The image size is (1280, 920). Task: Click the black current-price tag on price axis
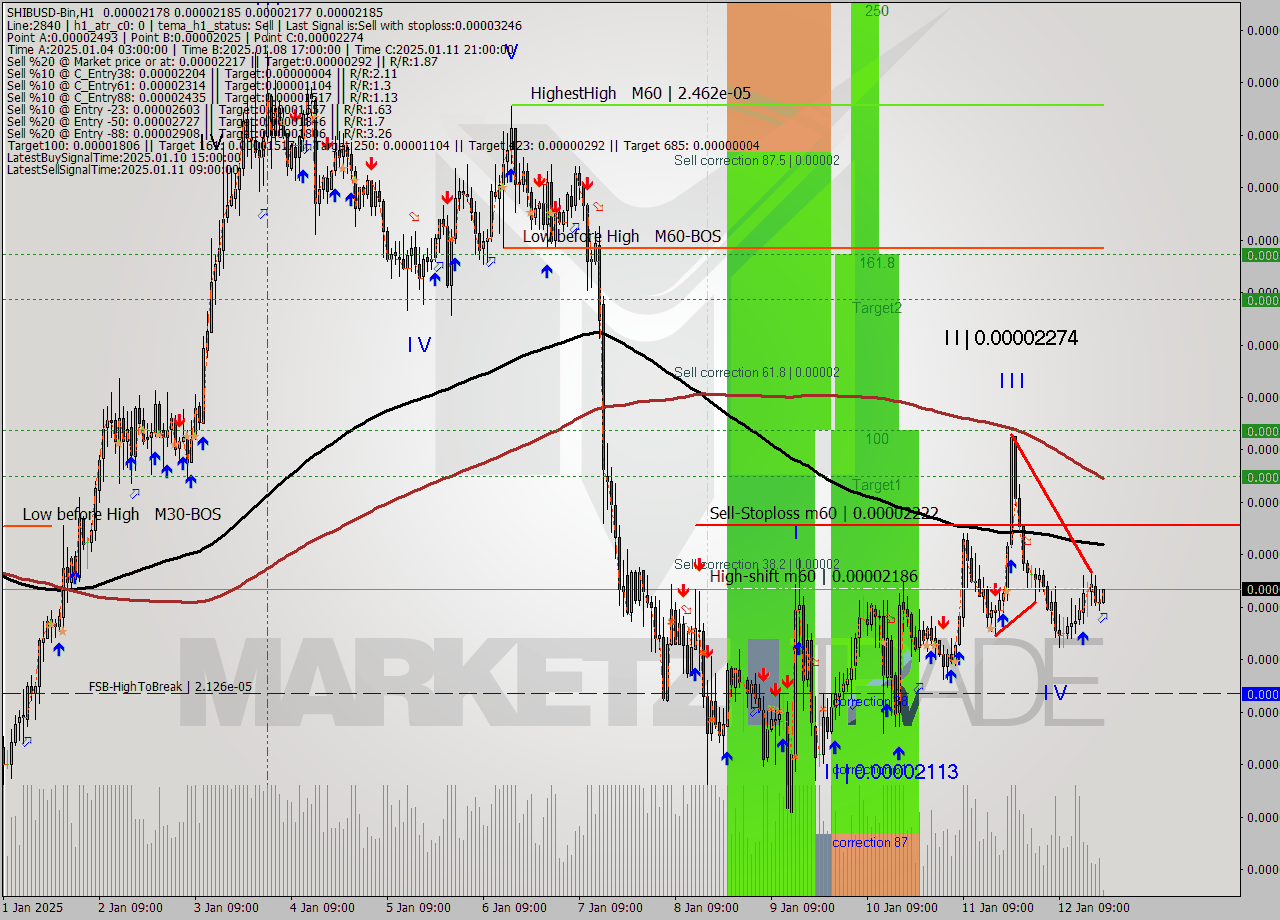coord(1260,589)
